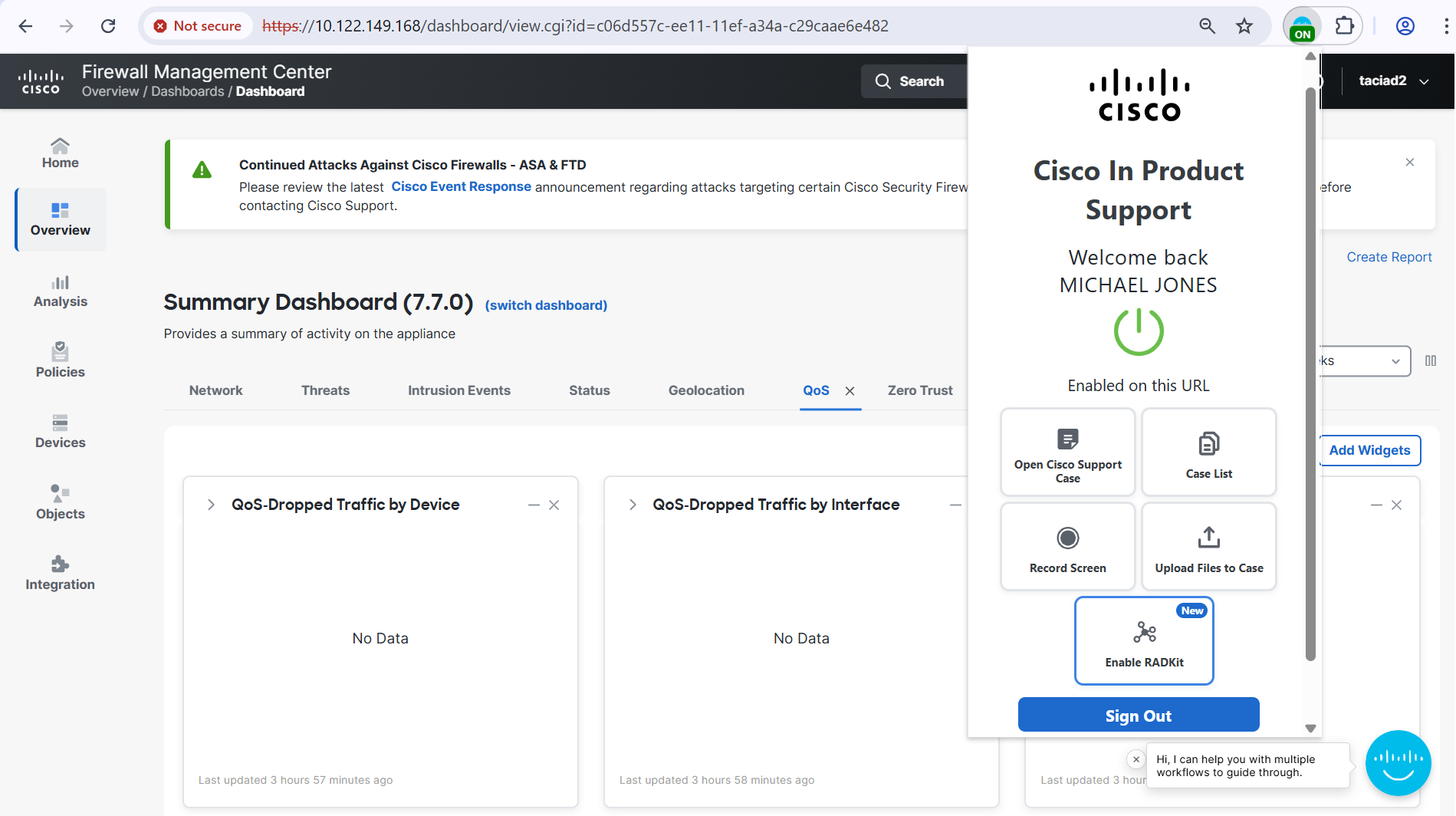Go to Policies in the sidebar
Viewport: 1456px width, 816px height.
[x=60, y=360]
